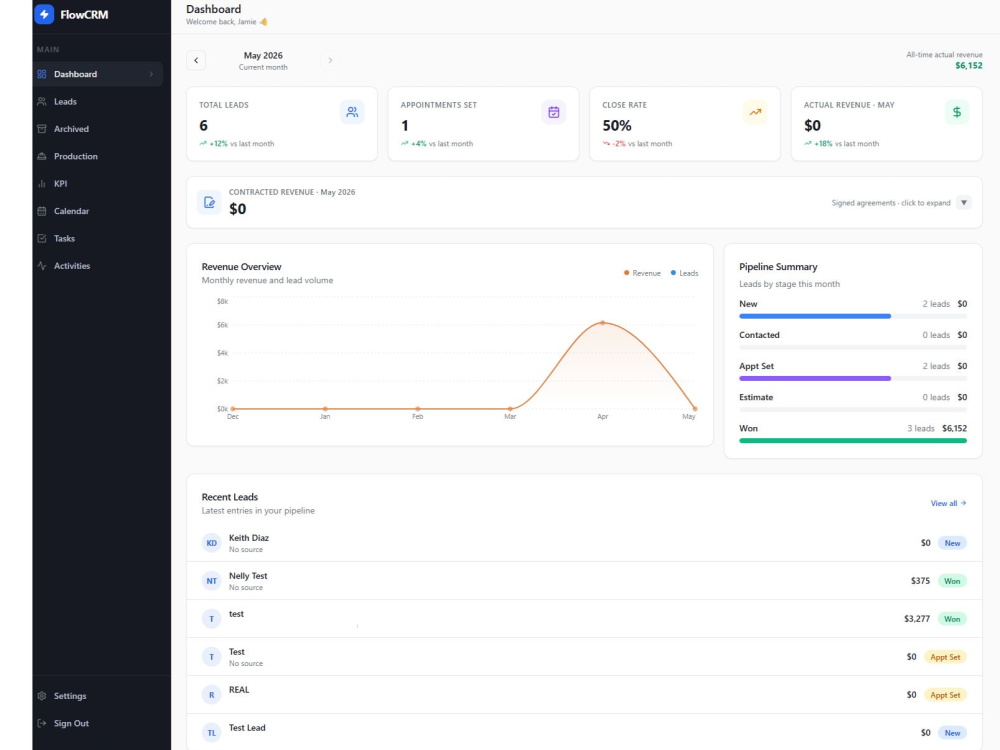Viewport: 1000px width, 750px height.
Task: Click the R avatar for REAL lead
Action: point(211,695)
